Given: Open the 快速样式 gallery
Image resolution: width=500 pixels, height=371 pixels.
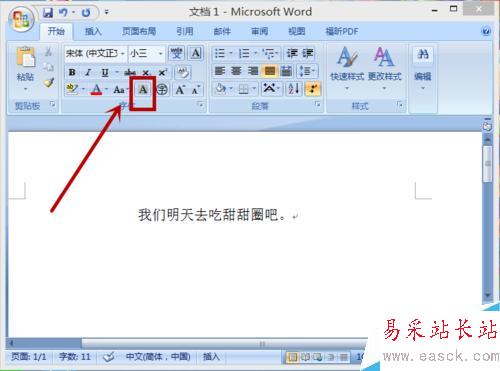Looking at the screenshot, I should click(347, 69).
